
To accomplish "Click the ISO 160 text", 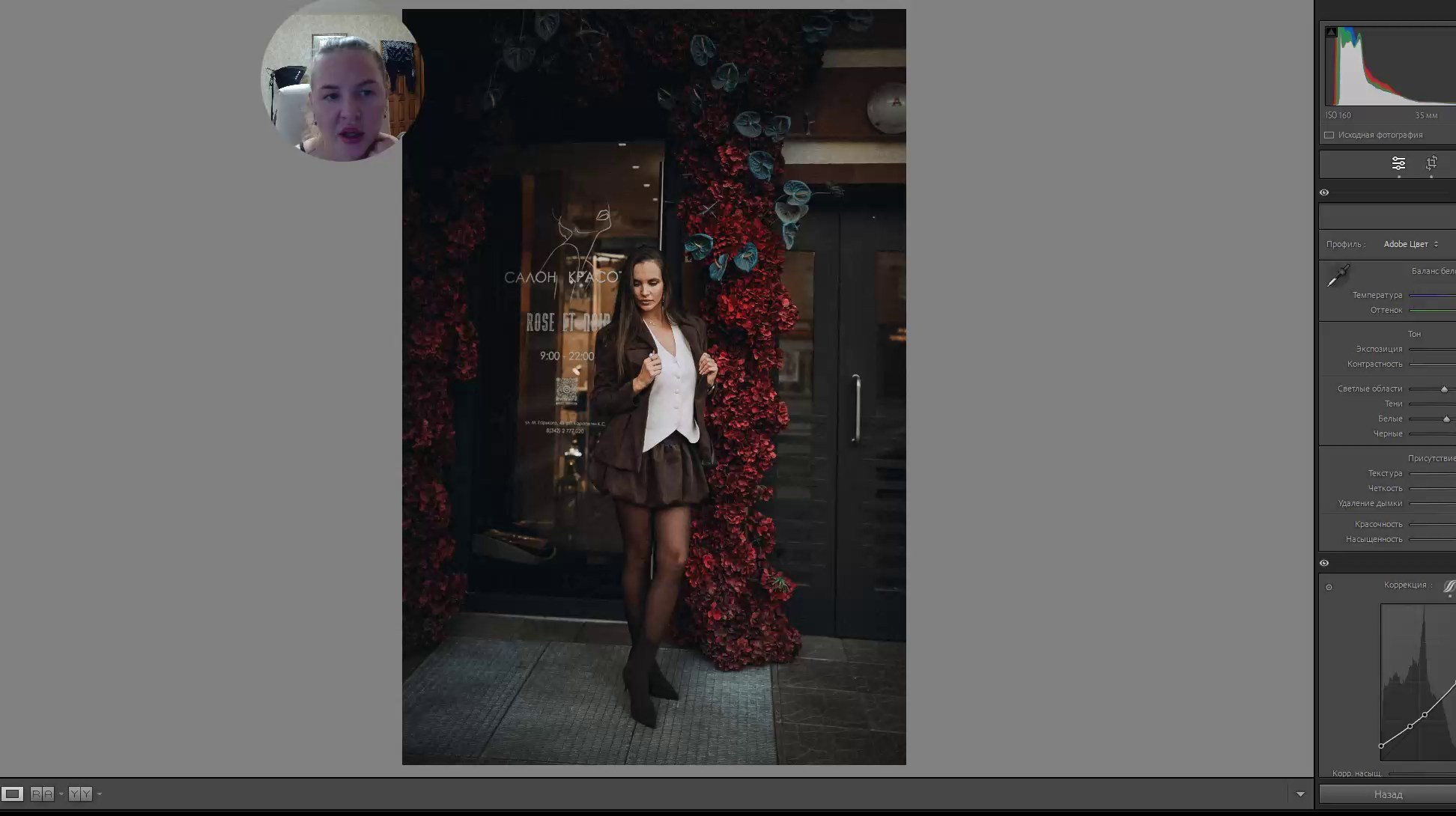I will tap(1338, 115).
